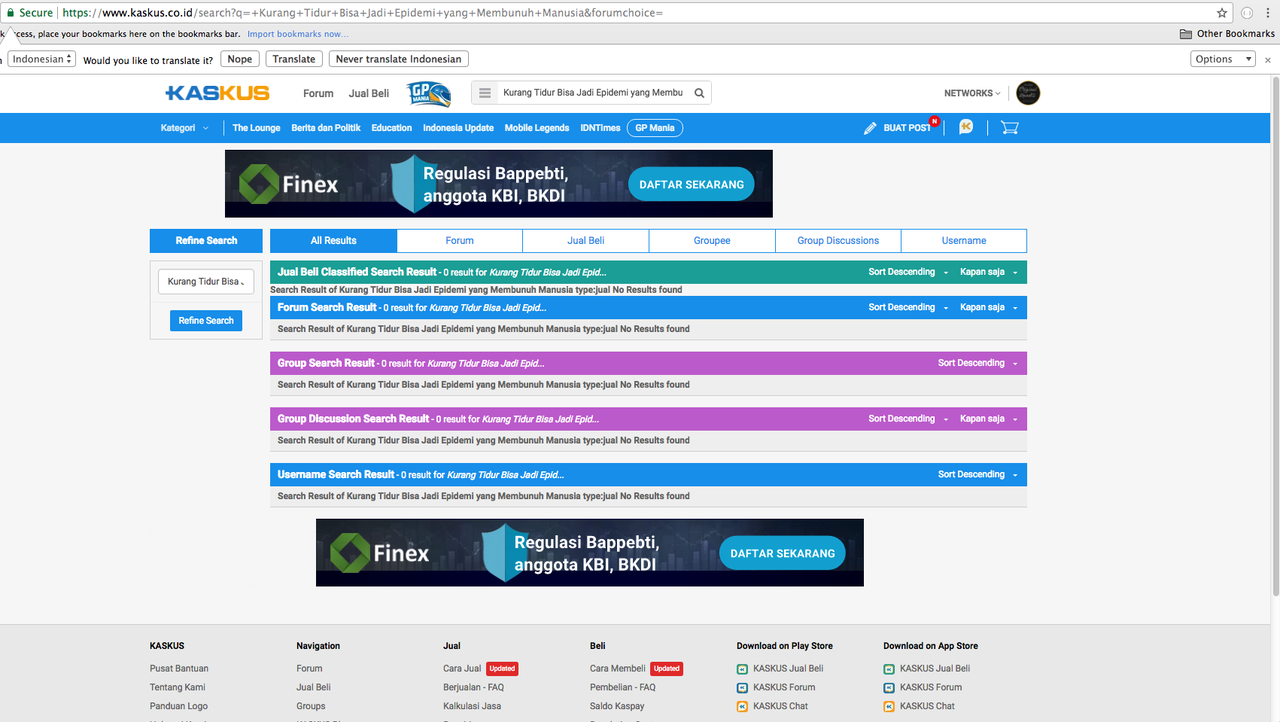The image size is (1280, 722).
Task: Open Kapan saja in Jual Beli results
Action: 989,272
